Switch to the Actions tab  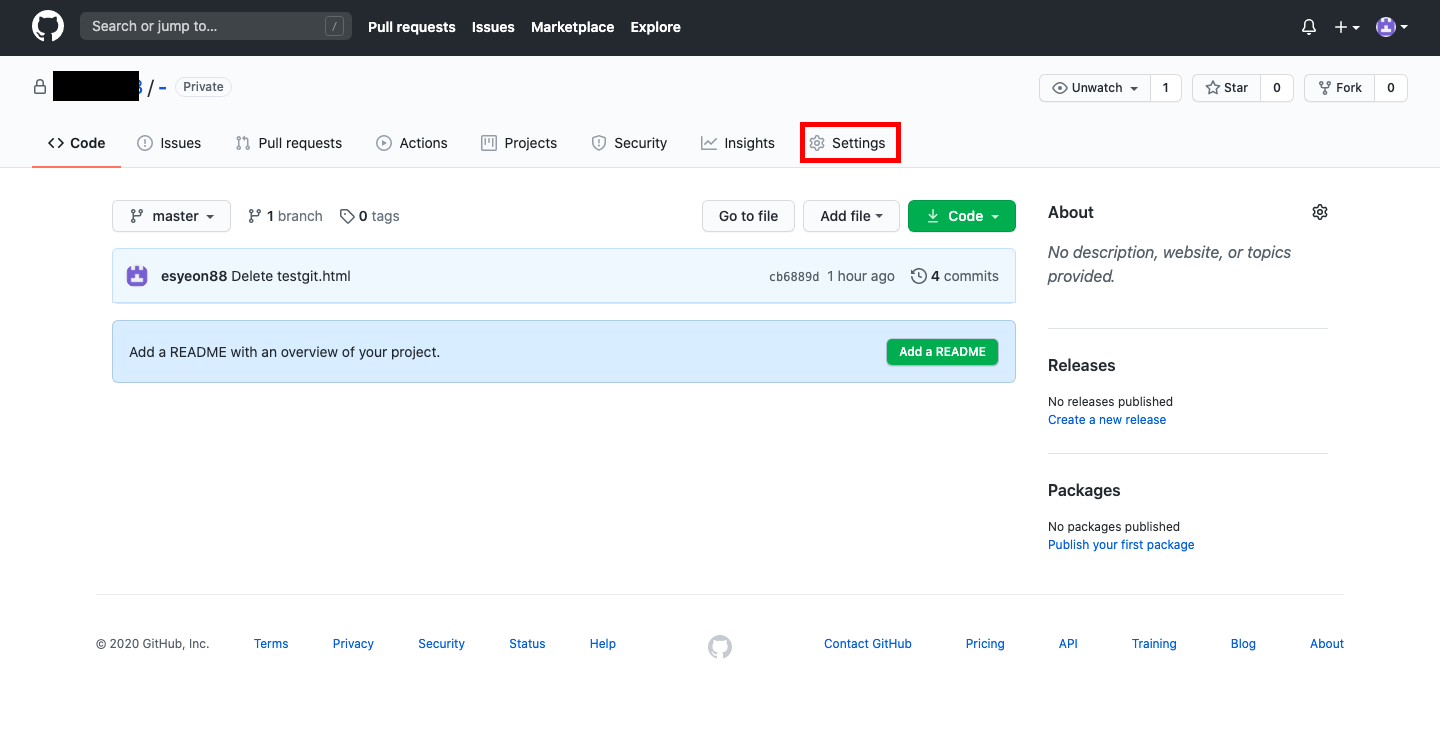click(x=412, y=143)
